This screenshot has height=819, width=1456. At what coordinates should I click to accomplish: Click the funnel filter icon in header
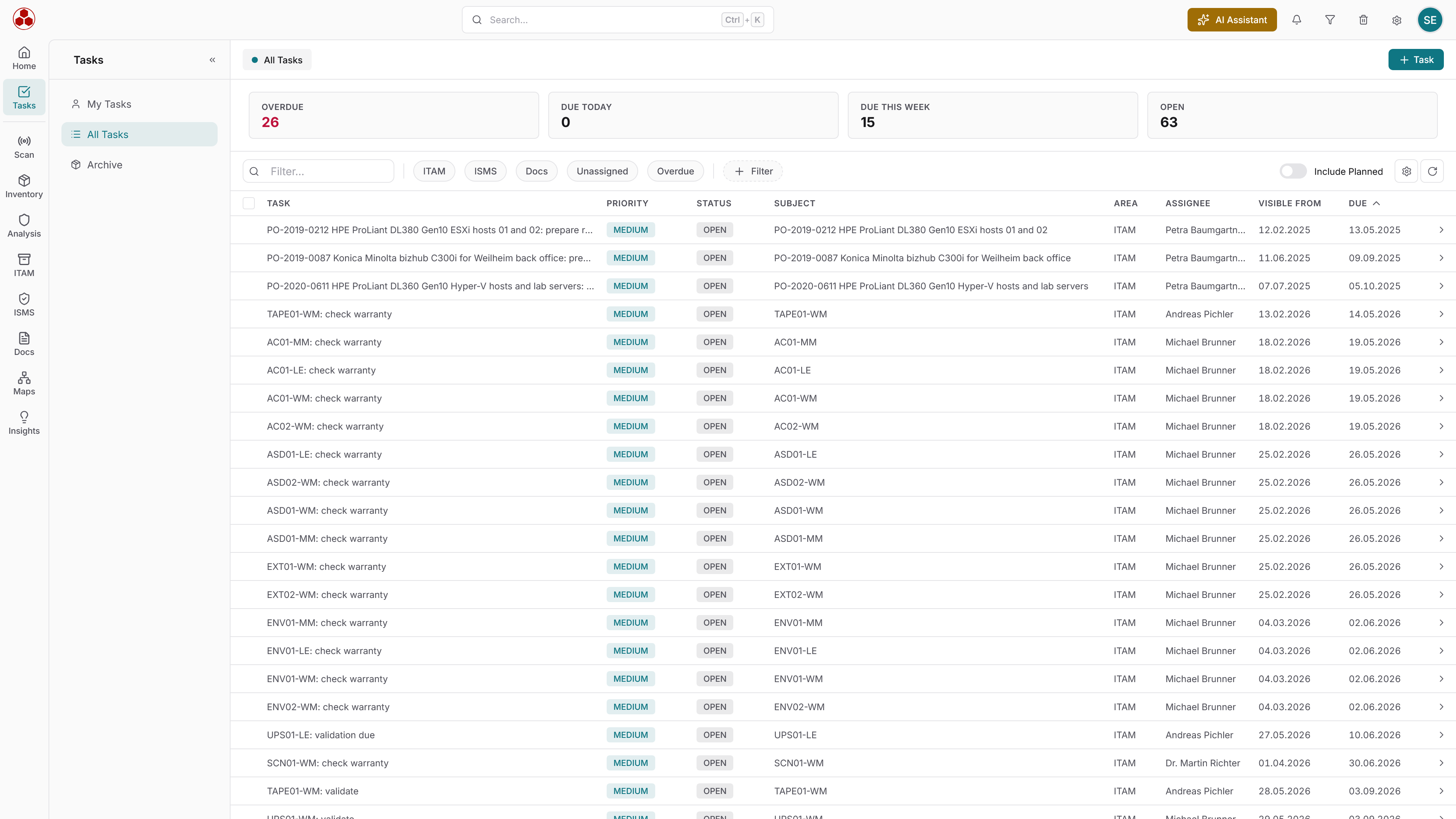pyautogui.click(x=1330, y=20)
